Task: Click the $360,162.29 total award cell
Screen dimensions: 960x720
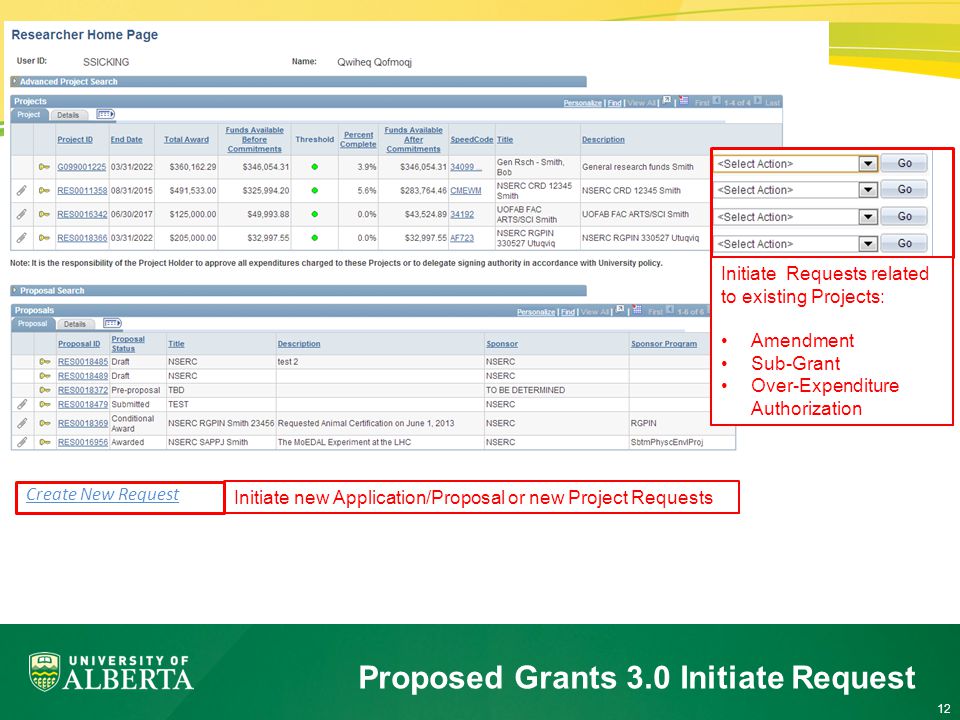Action: [192, 167]
